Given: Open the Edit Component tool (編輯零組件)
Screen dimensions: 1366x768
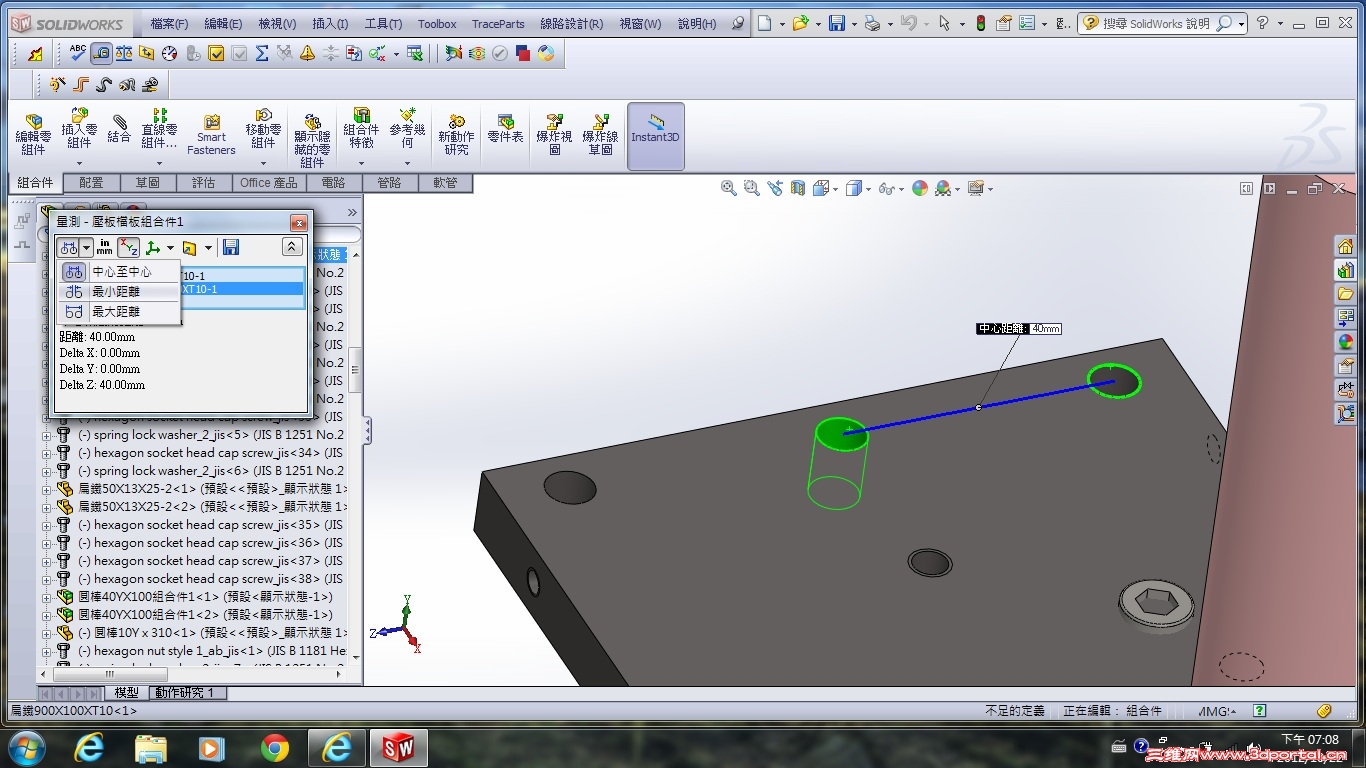Looking at the screenshot, I should (x=33, y=133).
